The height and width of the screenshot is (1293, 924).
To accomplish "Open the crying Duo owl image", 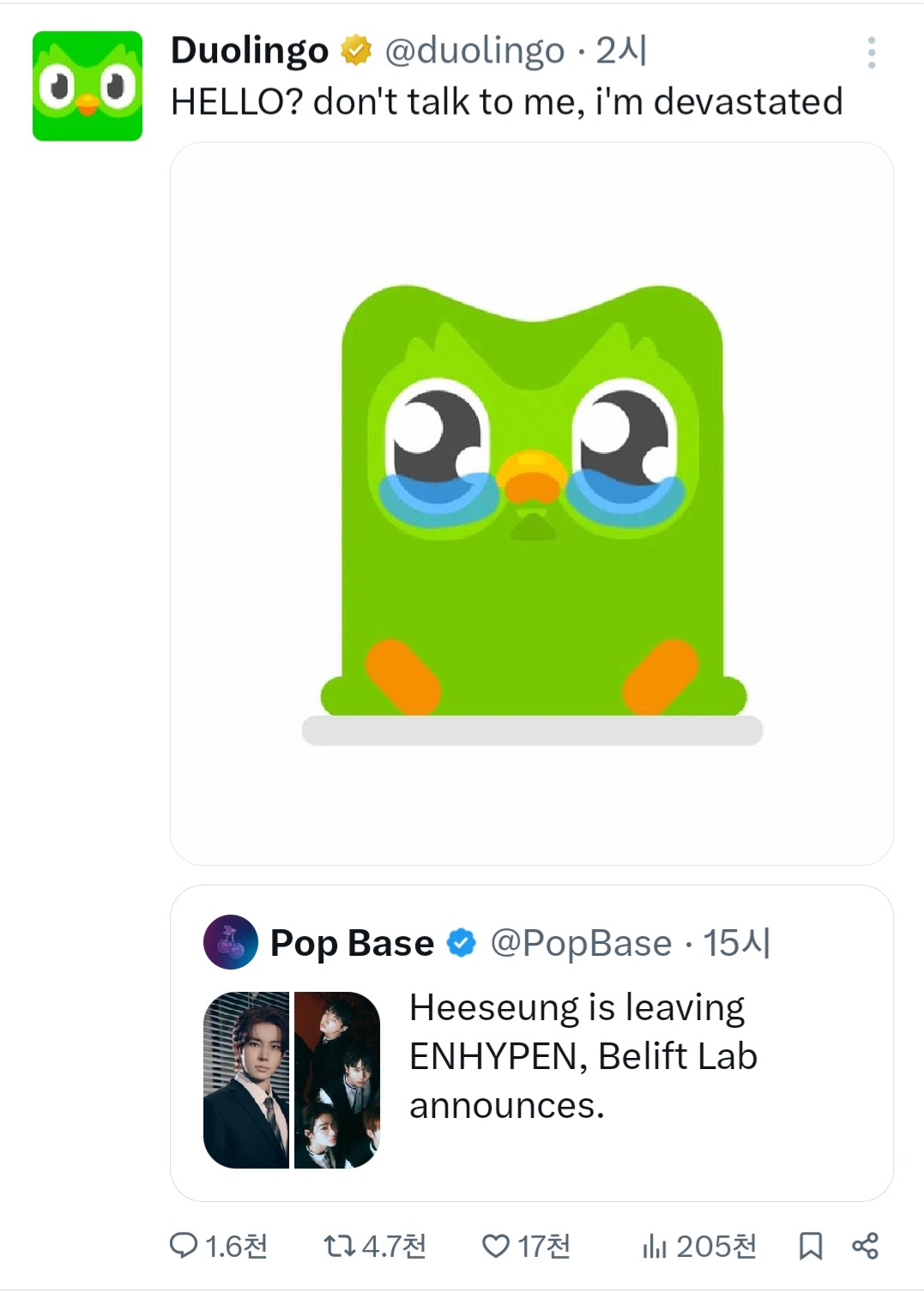I will click(x=532, y=504).
